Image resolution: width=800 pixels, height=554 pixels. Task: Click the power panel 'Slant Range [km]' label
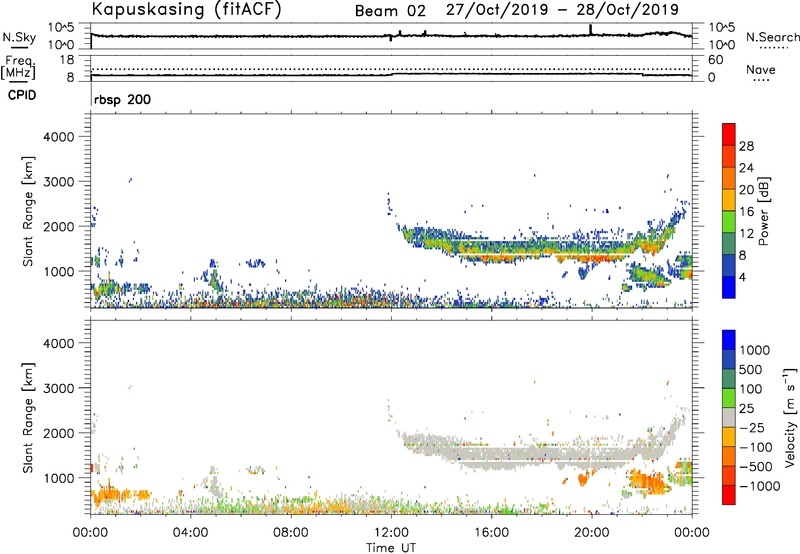click(x=28, y=211)
